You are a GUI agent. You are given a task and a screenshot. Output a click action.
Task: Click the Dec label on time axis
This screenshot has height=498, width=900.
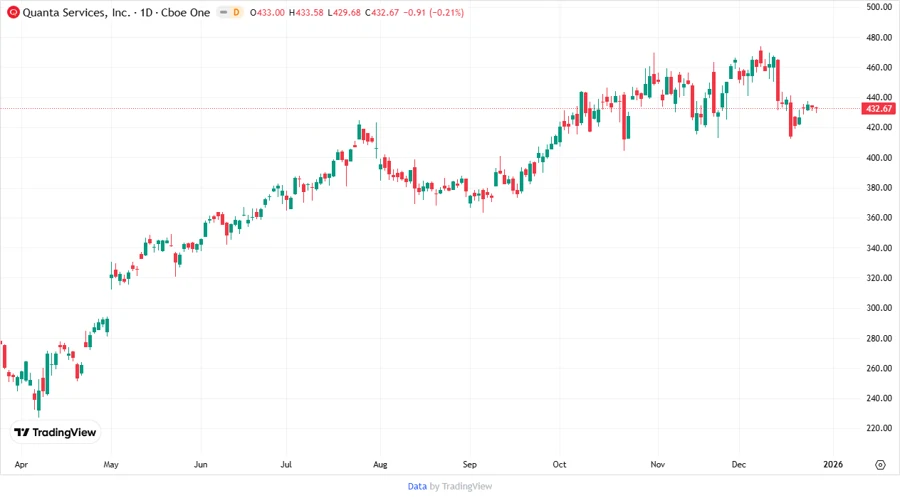[739, 464]
